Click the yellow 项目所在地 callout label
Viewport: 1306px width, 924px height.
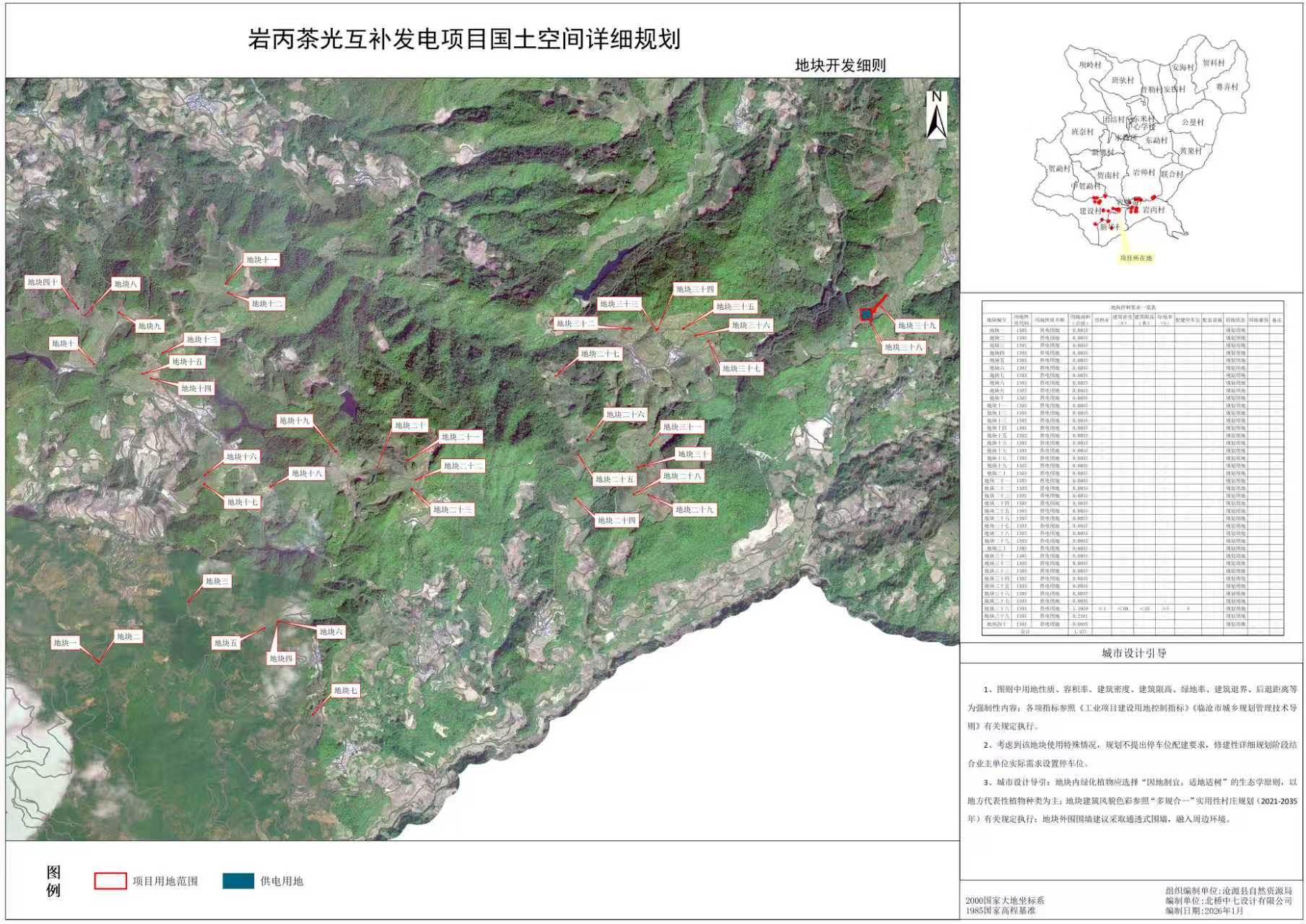tap(1136, 258)
